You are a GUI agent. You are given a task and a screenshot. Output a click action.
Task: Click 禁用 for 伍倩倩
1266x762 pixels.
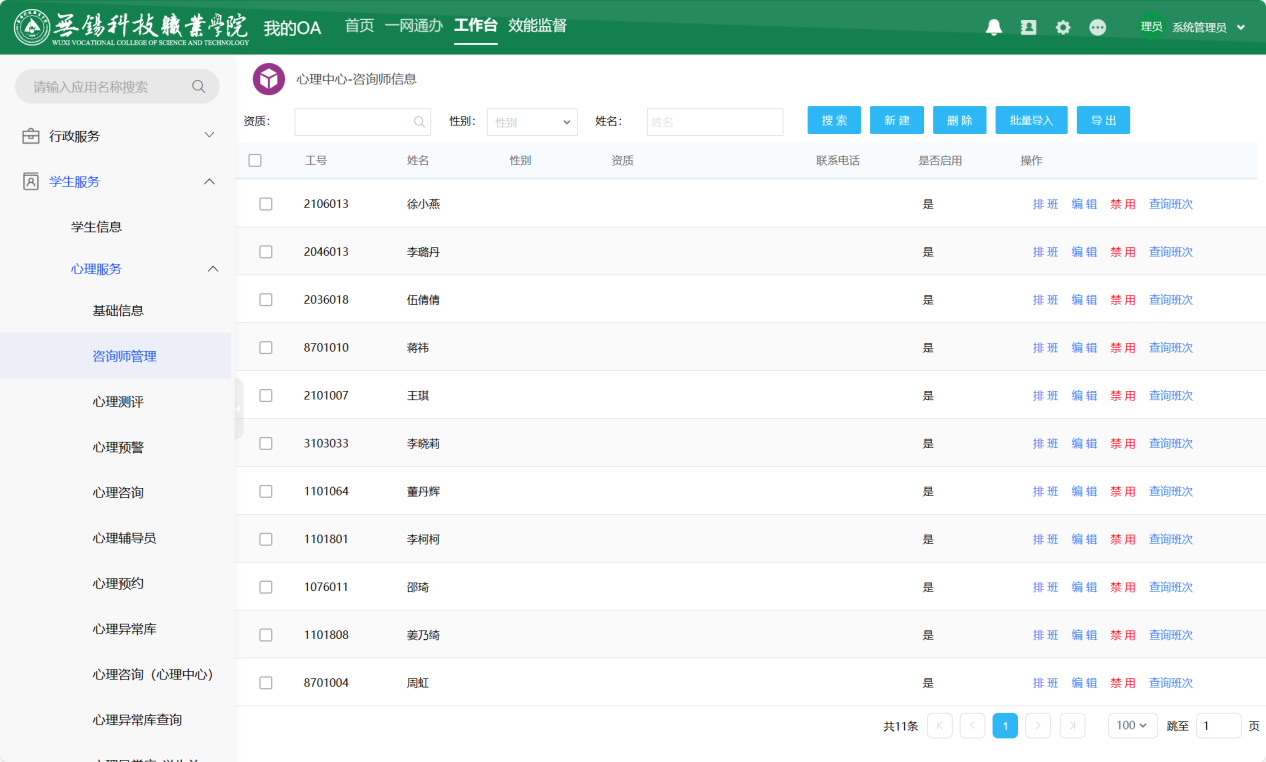click(1123, 300)
